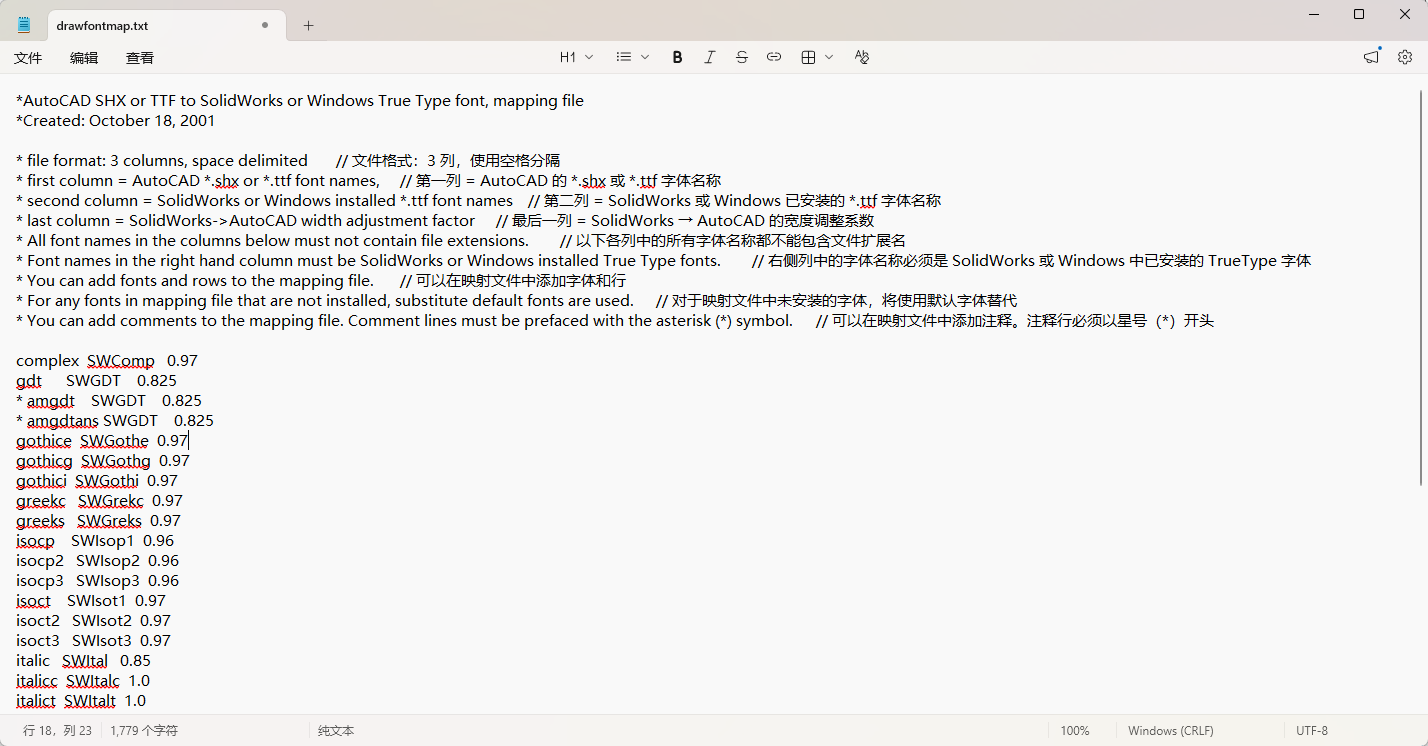Click the bulleted list icon
1428x746 pixels.
pos(624,58)
